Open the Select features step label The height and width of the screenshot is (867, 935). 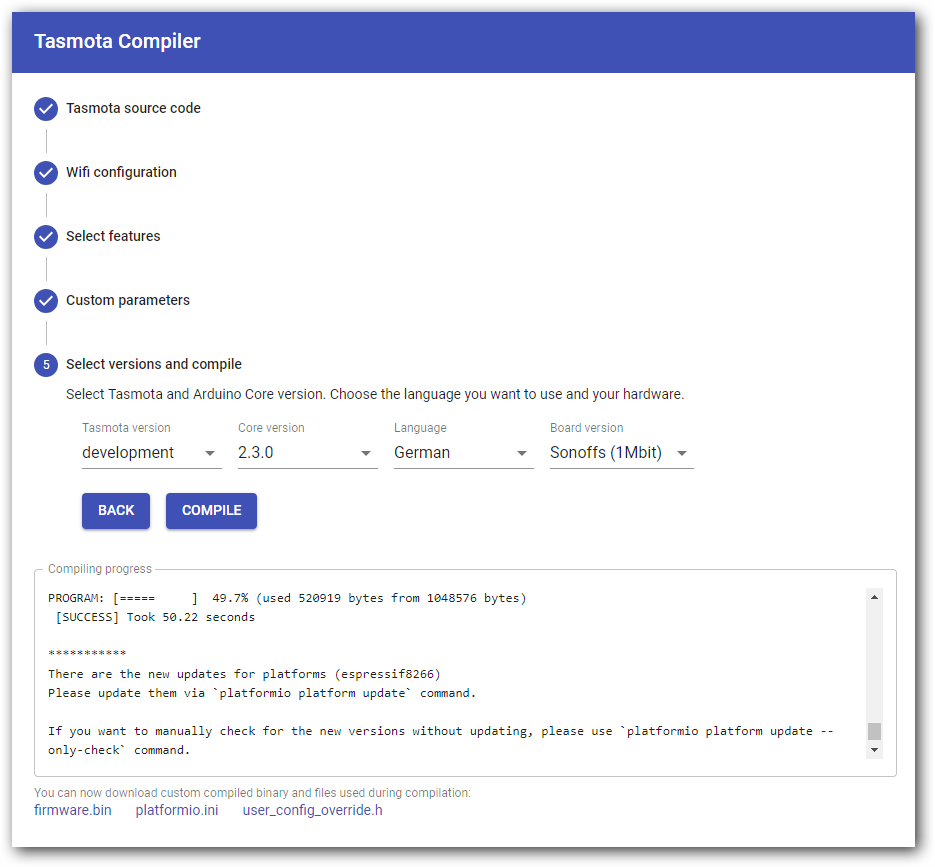[x=113, y=236]
